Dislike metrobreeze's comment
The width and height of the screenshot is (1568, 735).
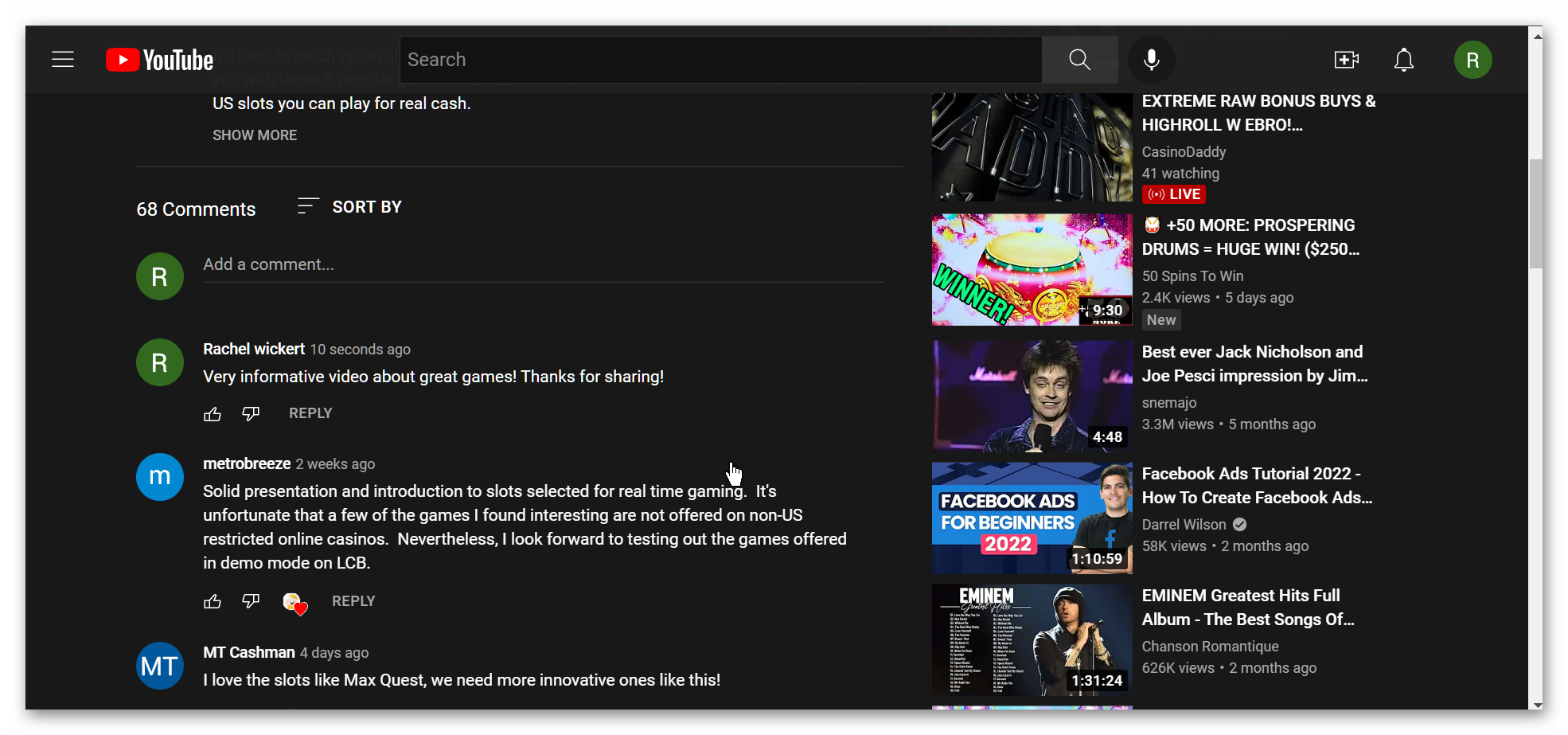click(251, 602)
